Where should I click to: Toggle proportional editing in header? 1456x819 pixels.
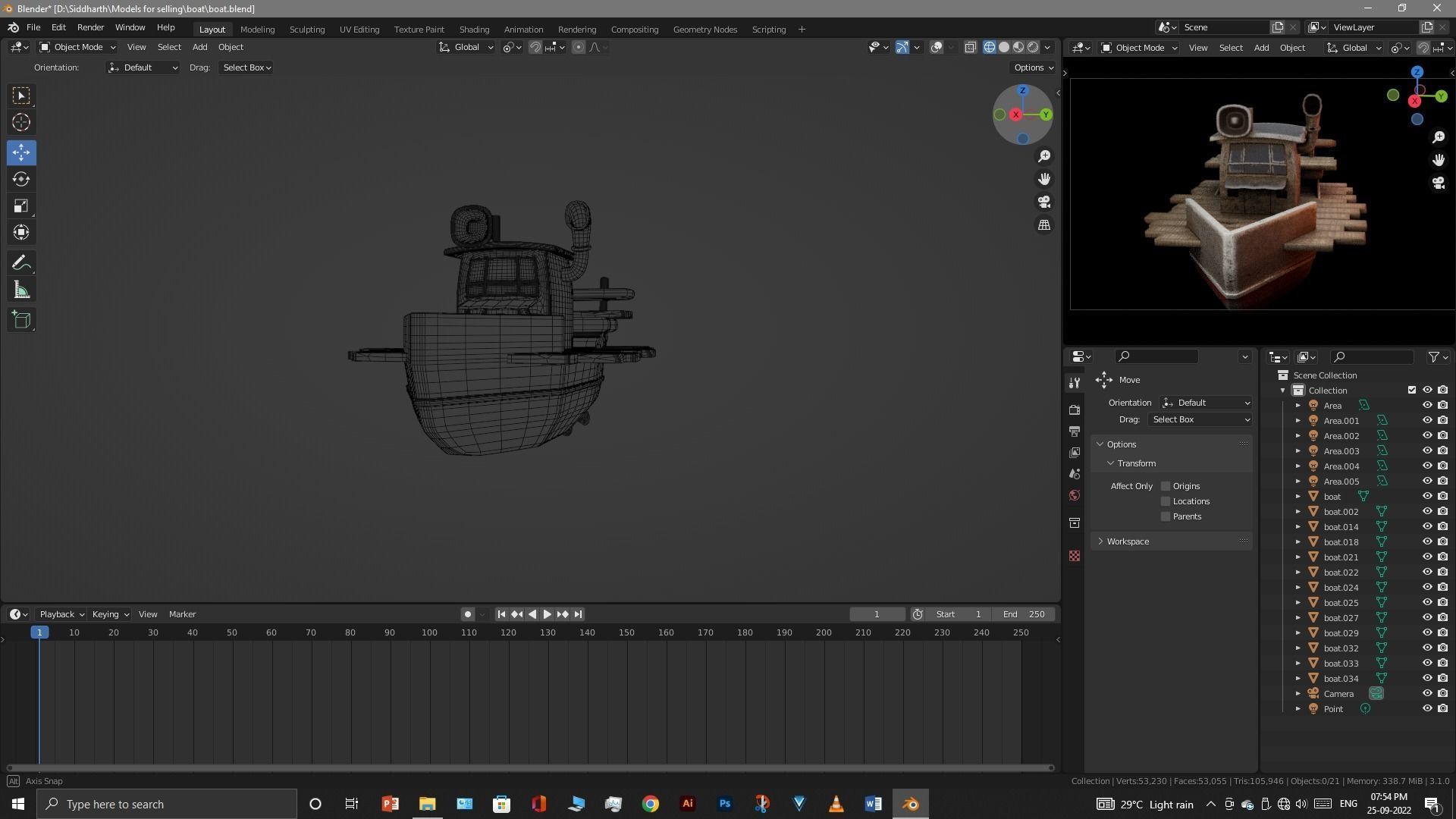[579, 47]
